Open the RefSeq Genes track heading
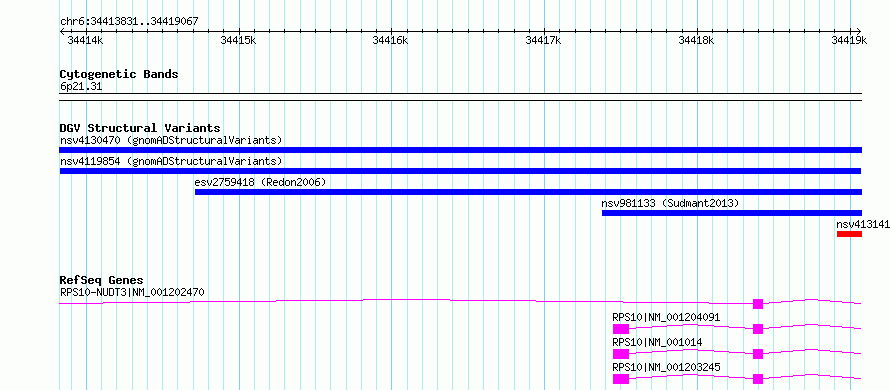Screen dimensions: 890x390 (x=102, y=280)
